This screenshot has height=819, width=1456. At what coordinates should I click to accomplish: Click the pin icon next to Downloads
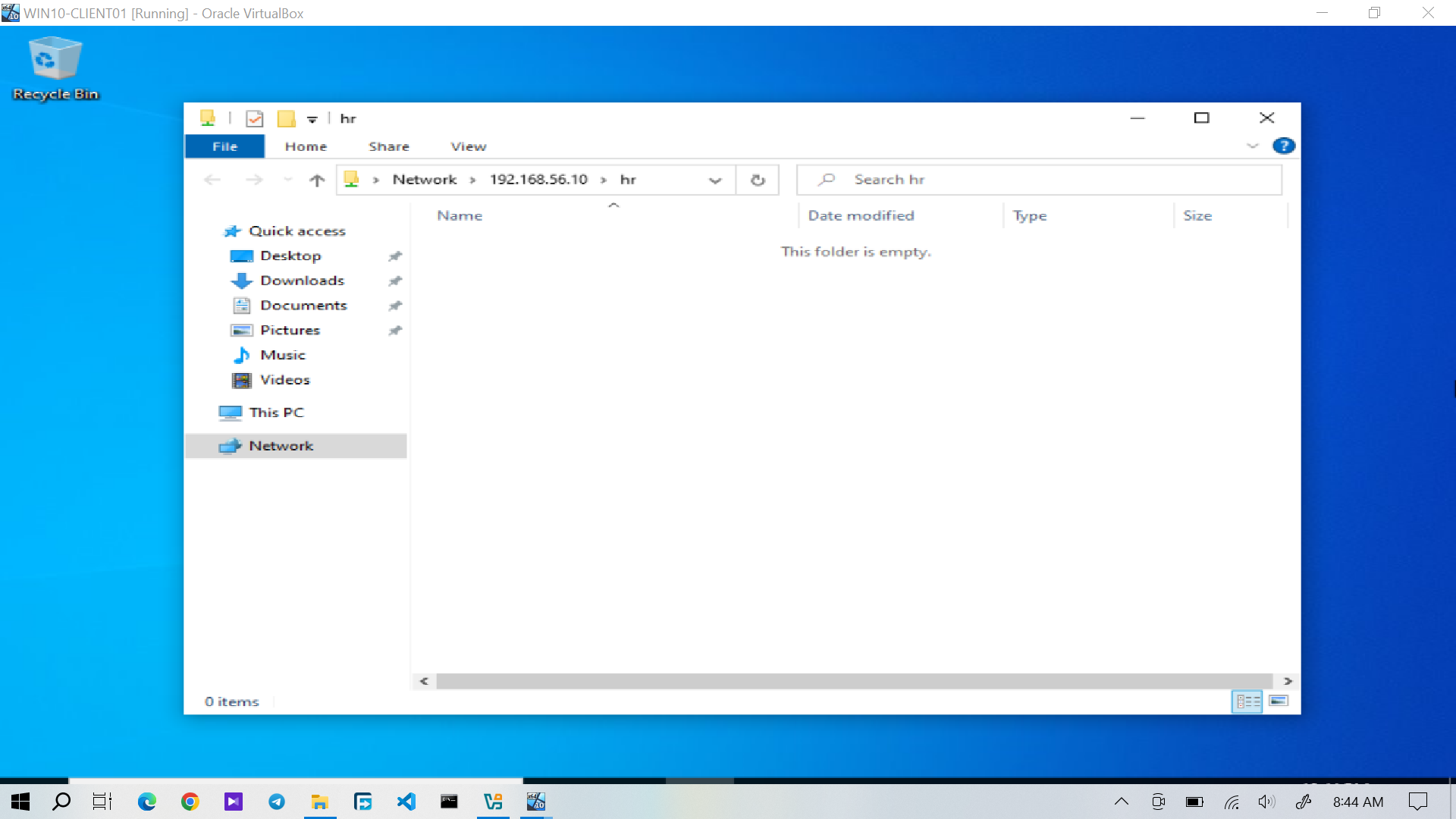(395, 281)
